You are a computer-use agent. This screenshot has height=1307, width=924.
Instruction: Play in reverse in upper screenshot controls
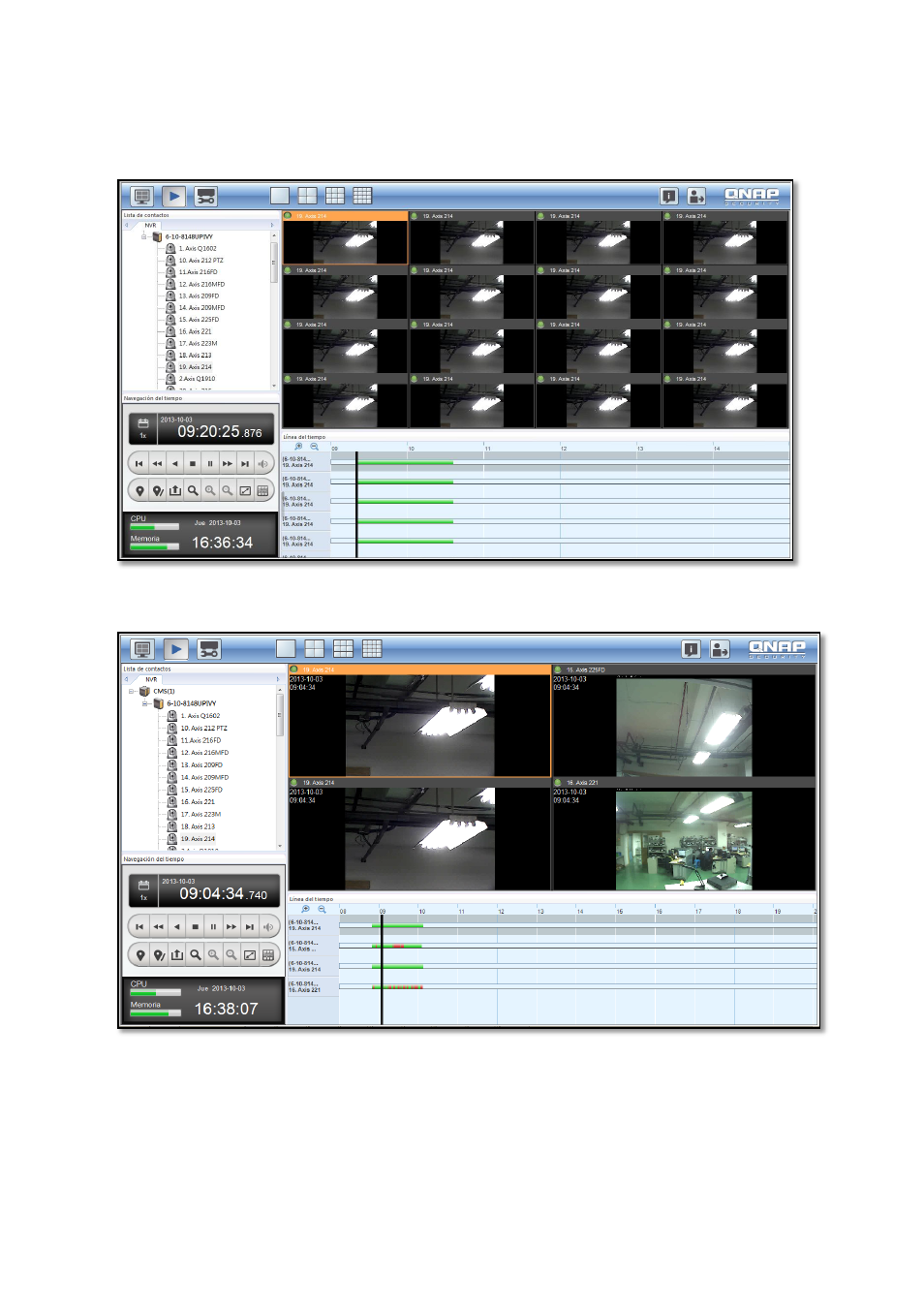tap(174, 464)
